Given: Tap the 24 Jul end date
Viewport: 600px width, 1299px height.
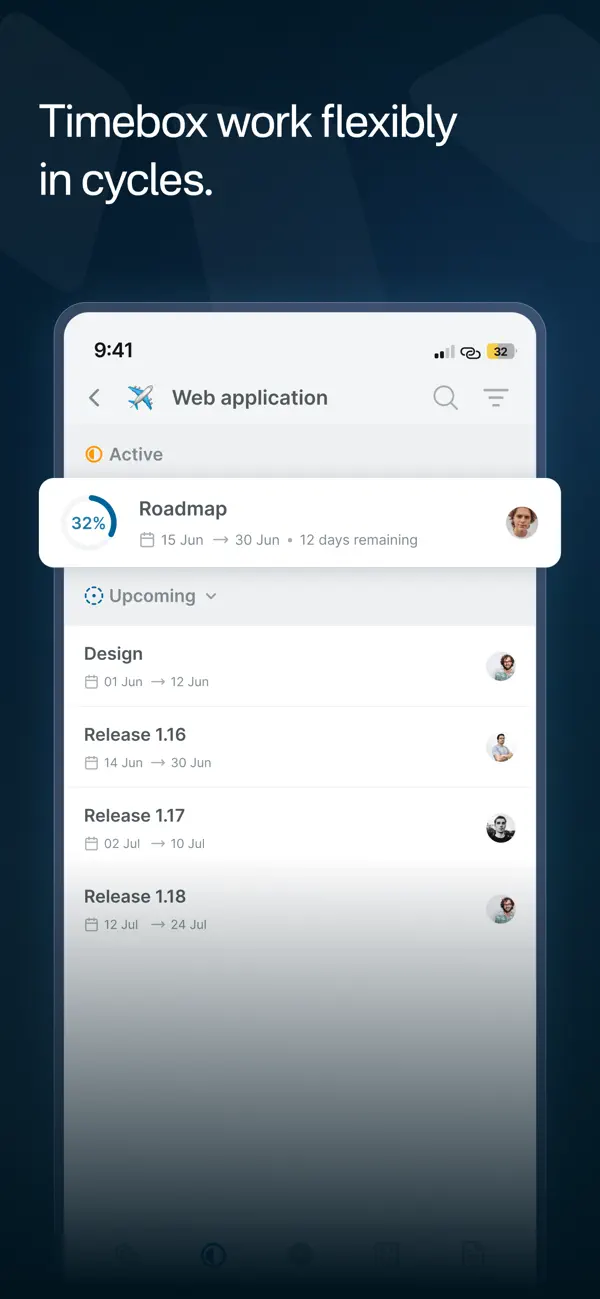Looking at the screenshot, I should pos(189,925).
